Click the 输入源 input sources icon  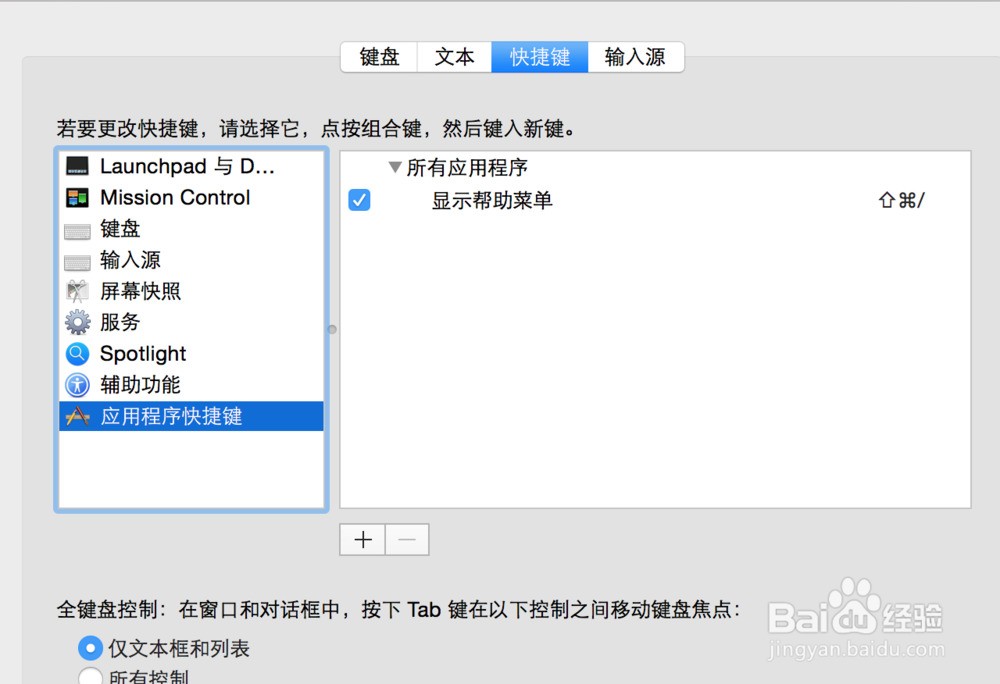(77, 262)
